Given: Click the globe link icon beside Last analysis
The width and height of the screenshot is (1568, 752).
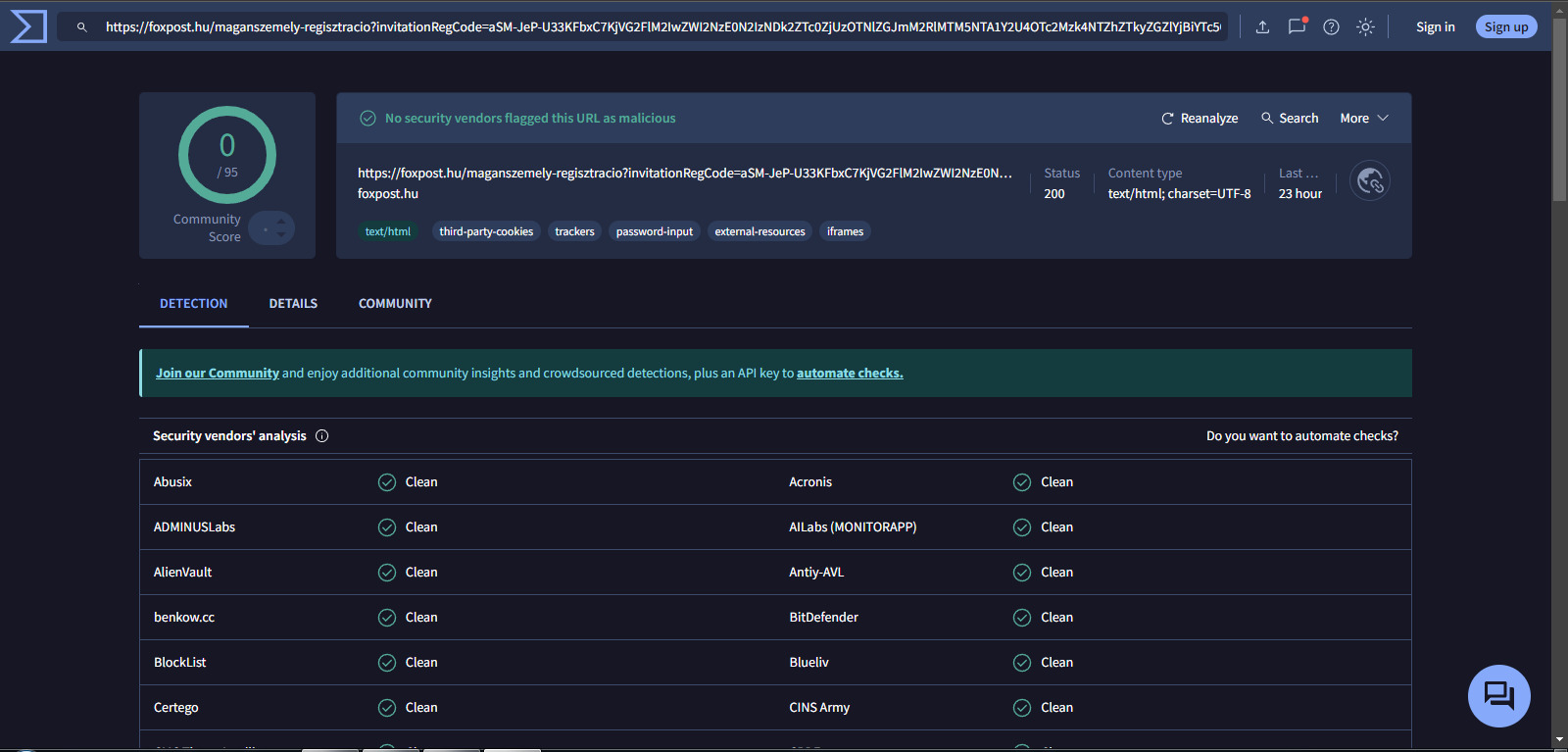Looking at the screenshot, I should pyautogui.click(x=1370, y=180).
